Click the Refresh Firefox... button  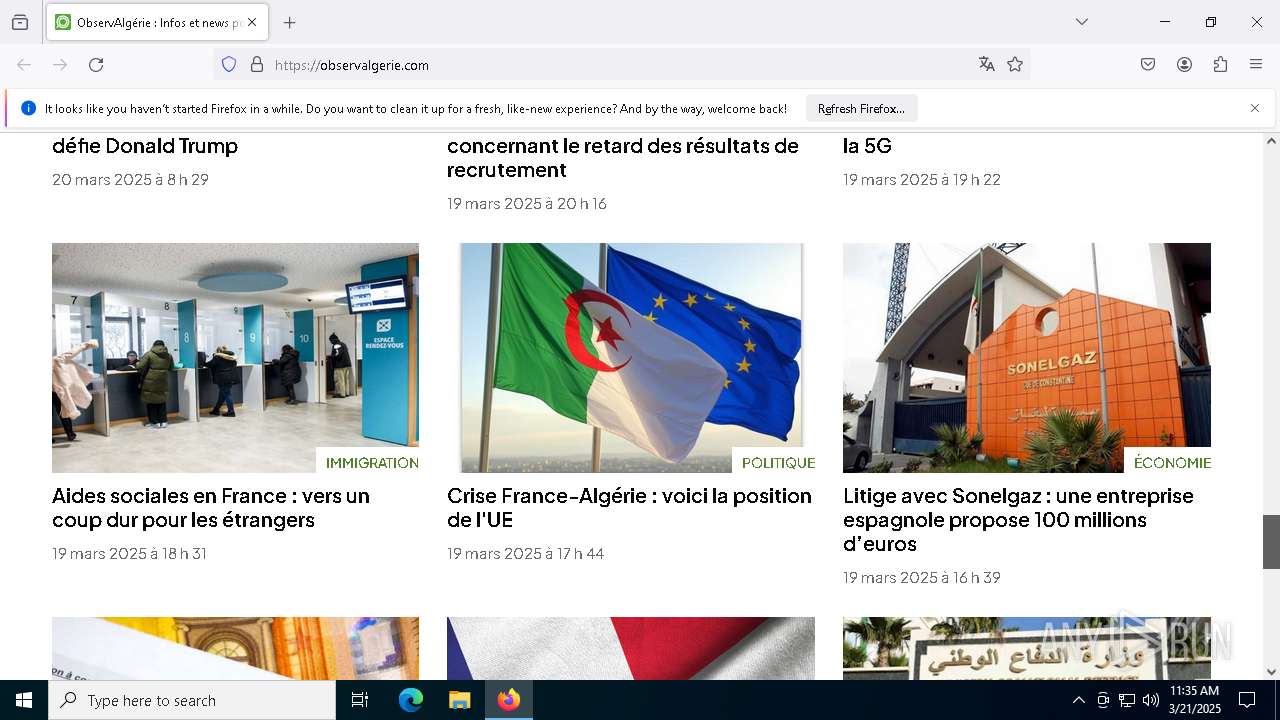[861, 109]
